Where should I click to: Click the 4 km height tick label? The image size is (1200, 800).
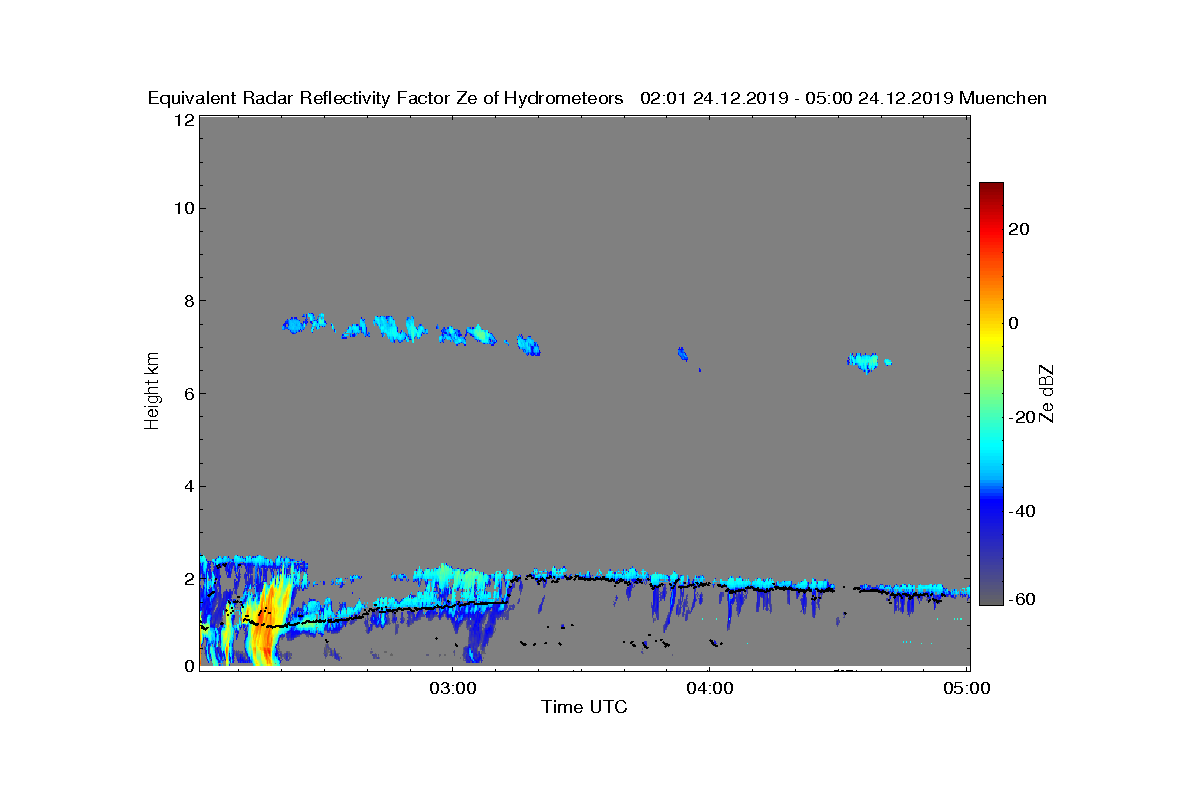188,487
